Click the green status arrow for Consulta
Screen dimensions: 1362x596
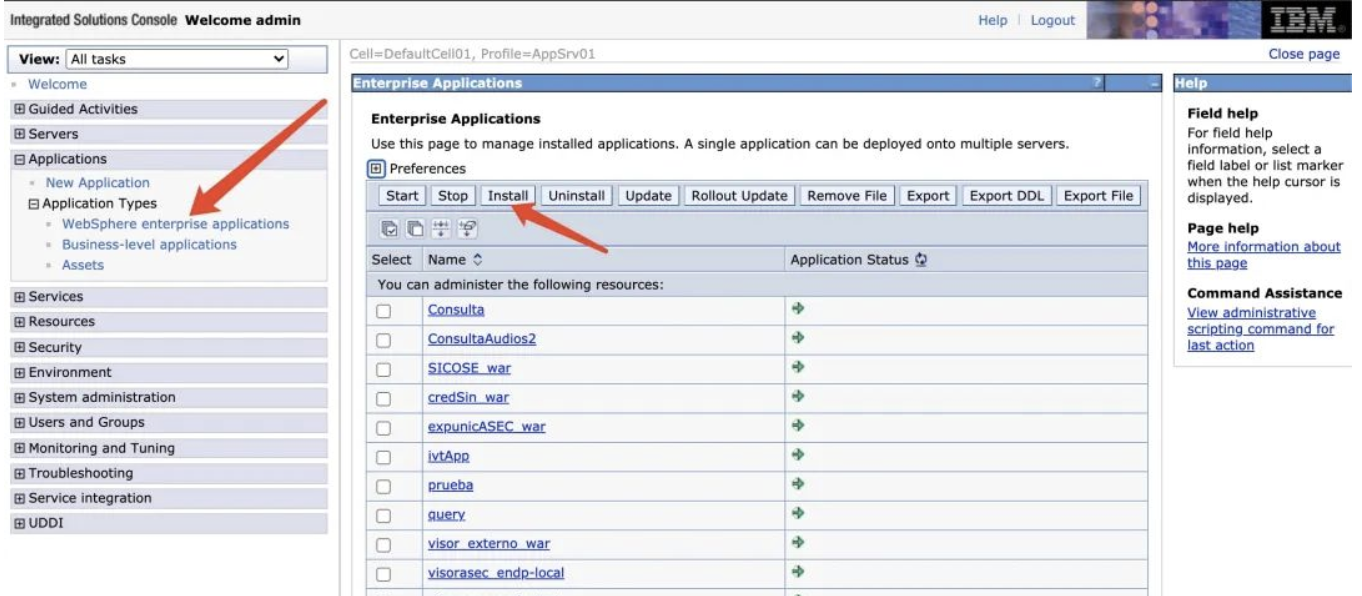(x=797, y=309)
